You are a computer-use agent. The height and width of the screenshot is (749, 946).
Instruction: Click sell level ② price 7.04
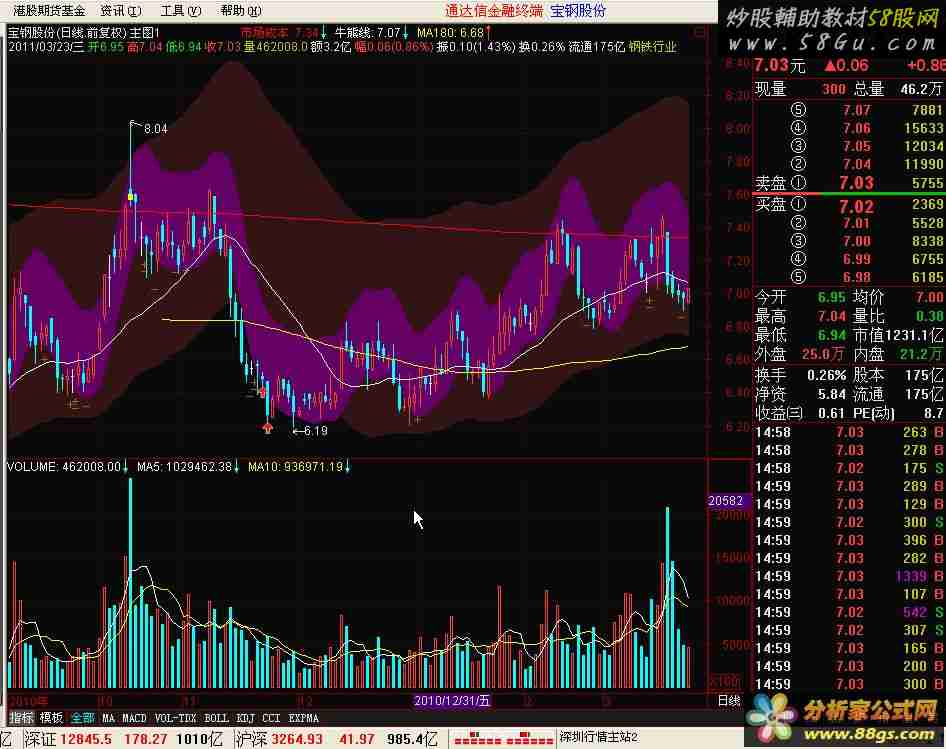tap(857, 164)
